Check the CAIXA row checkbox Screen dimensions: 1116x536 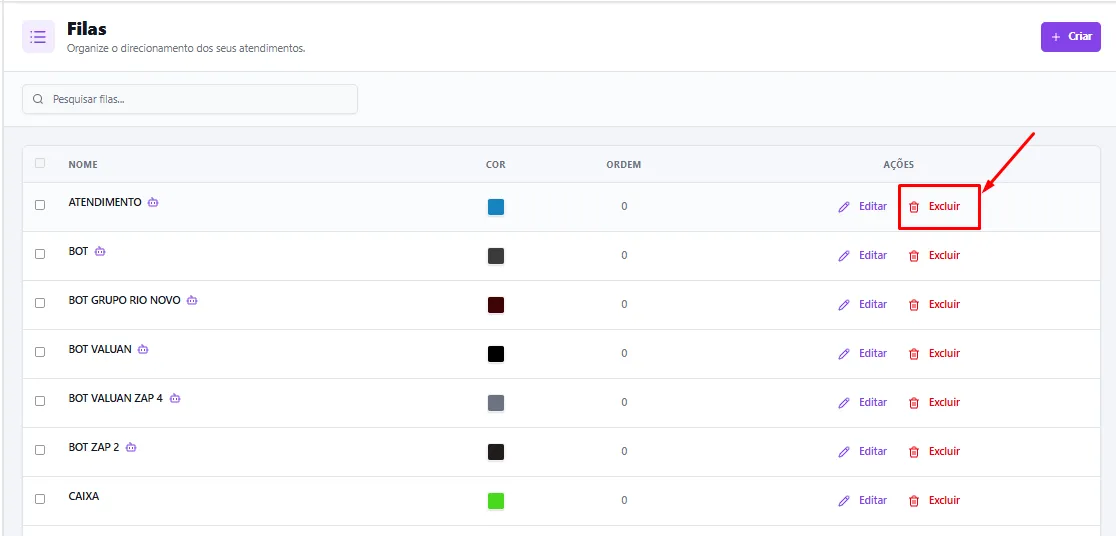pyautogui.click(x=40, y=500)
